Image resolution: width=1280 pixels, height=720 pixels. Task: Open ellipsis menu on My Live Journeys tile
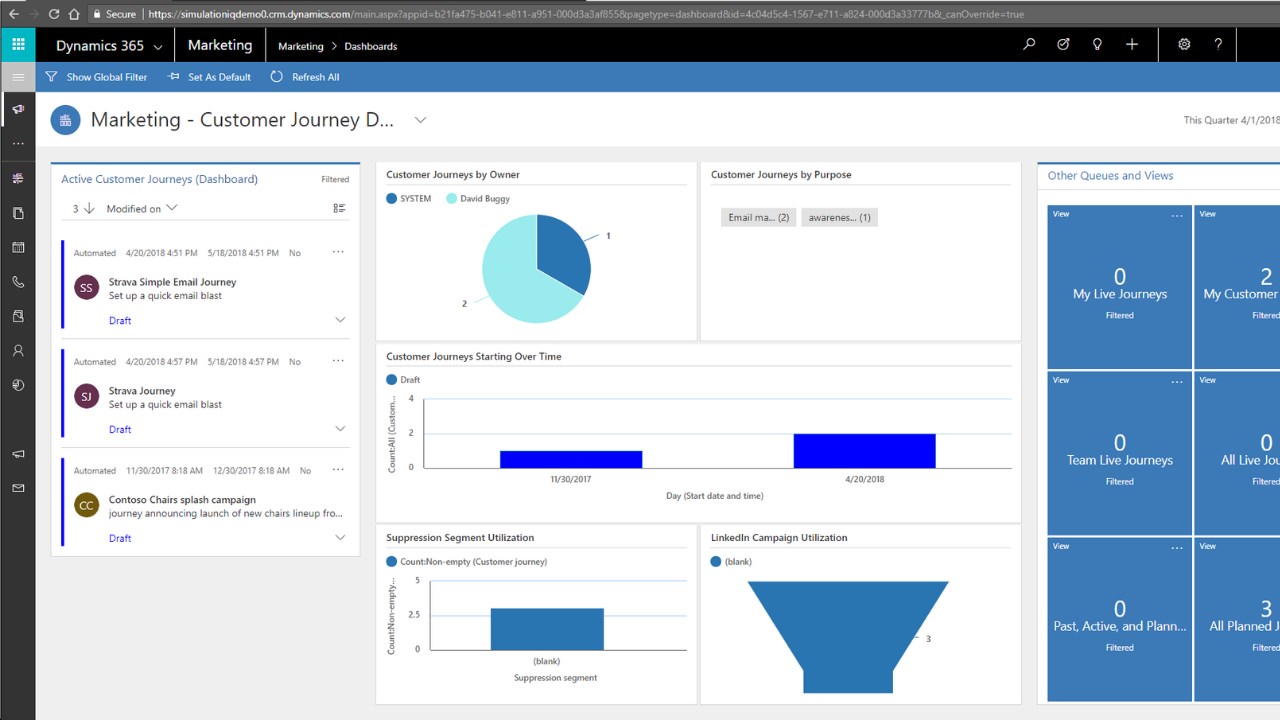coord(1177,214)
